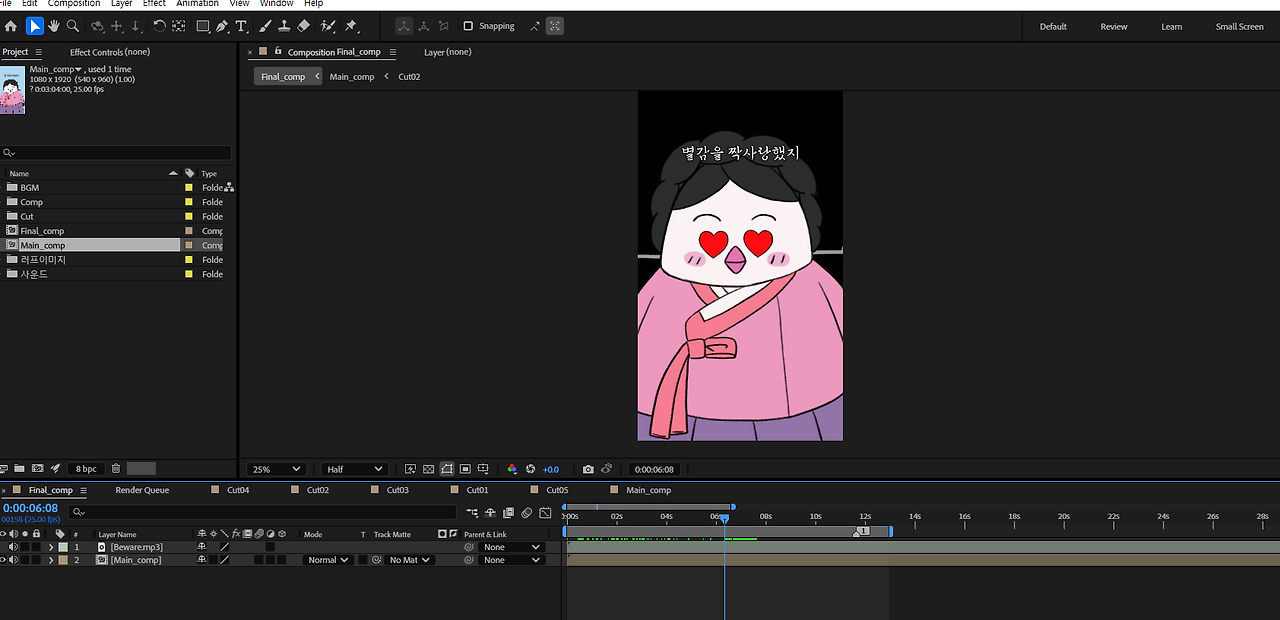Screen dimensions: 1280x620
Task: Select the Puppet Pin tool
Action: click(x=351, y=26)
